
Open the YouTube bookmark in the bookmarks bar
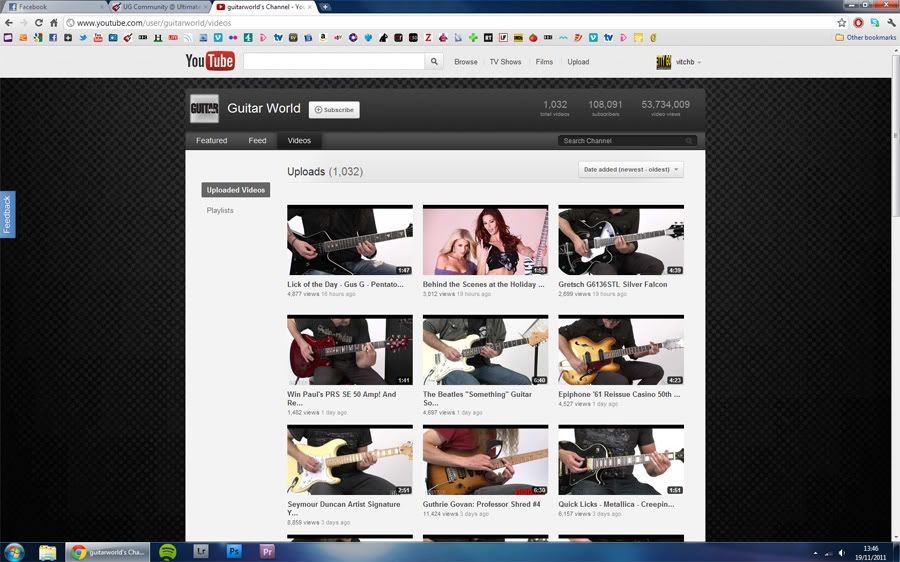[x=98, y=38]
